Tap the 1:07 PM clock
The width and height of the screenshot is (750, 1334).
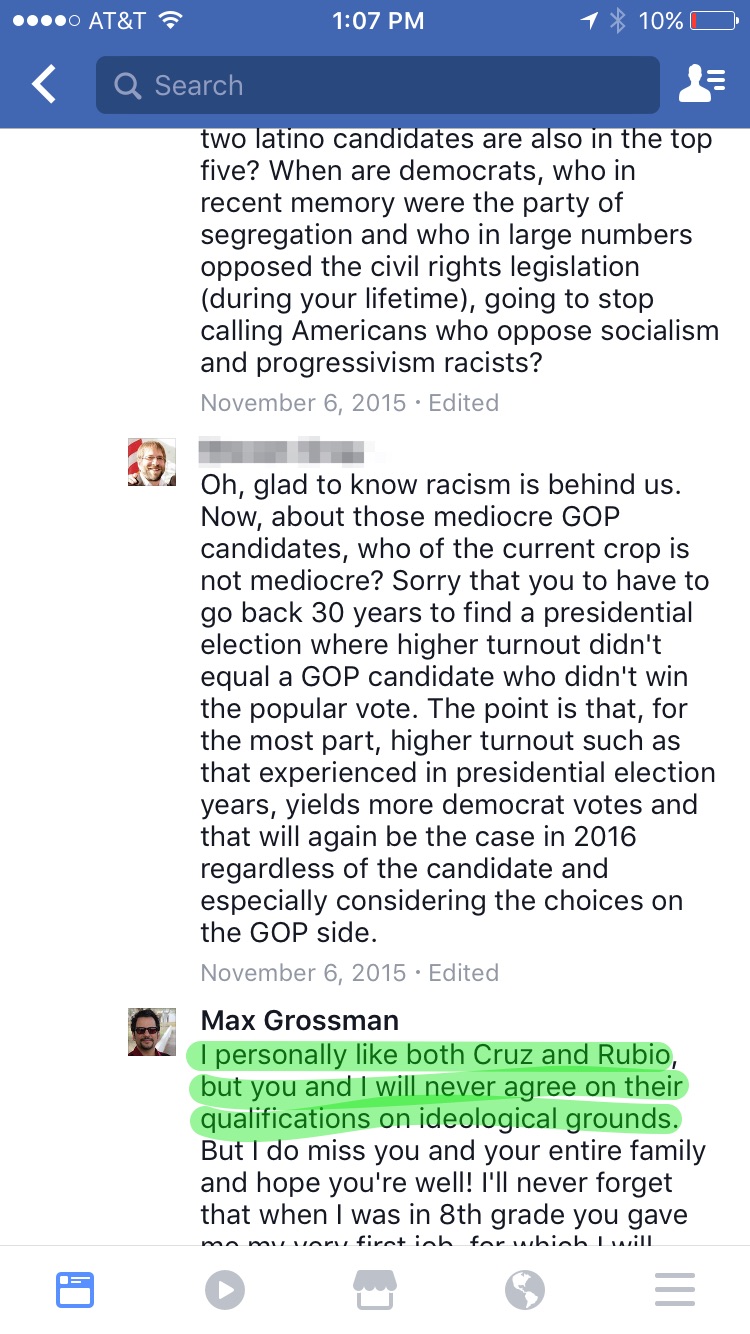pyautogui.click(x=378, y=21)
